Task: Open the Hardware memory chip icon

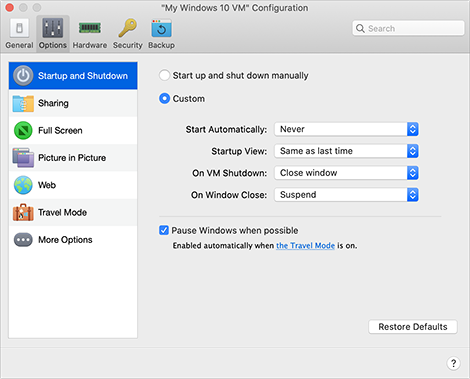Action: coord(90,28)
